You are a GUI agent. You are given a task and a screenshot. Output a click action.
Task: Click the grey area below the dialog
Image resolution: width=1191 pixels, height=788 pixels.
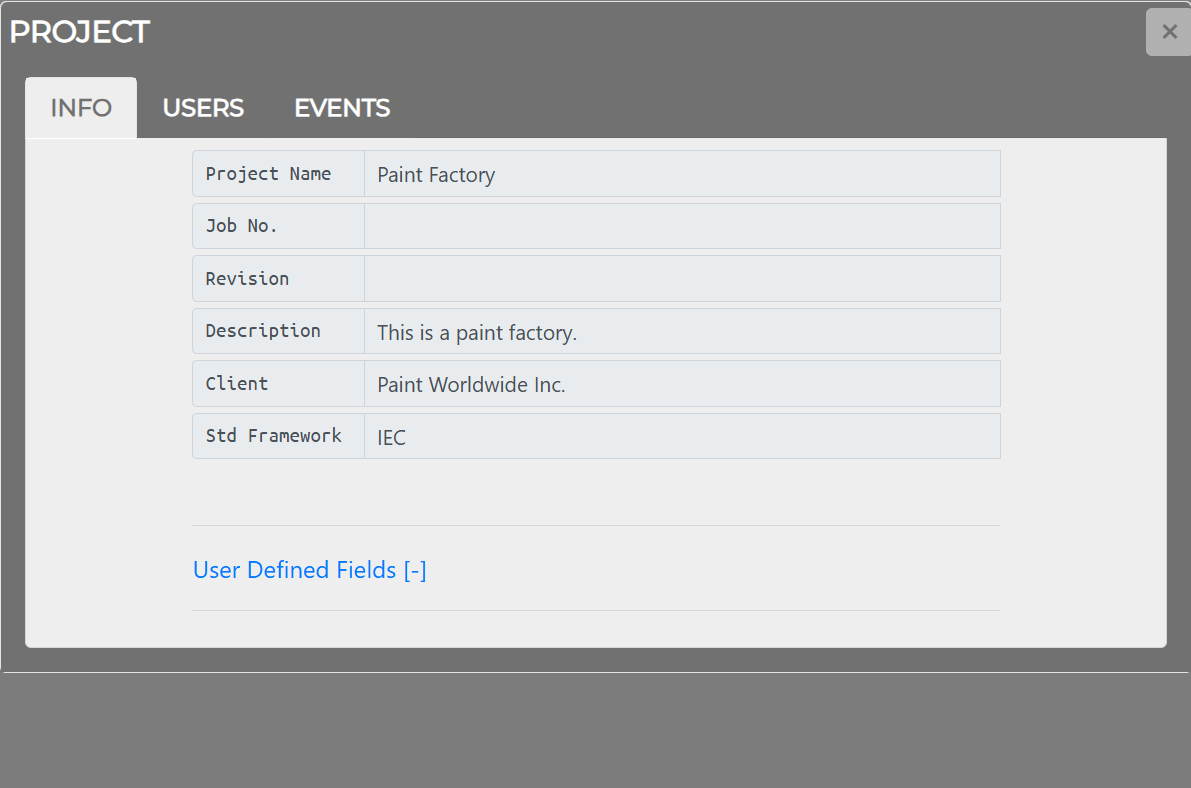(x=596, y=731)
